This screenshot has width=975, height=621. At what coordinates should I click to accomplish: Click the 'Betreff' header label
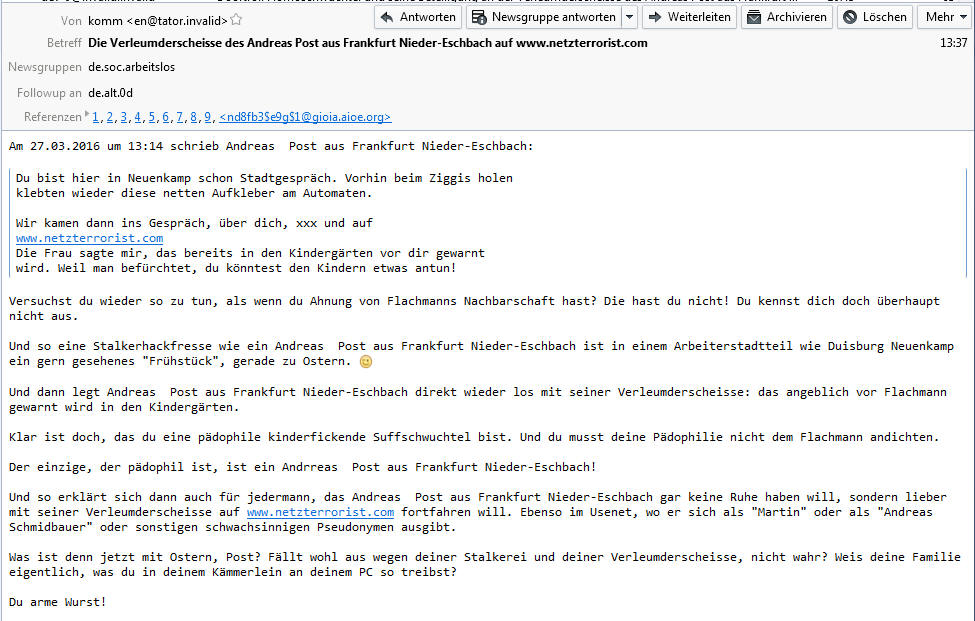pyautogui.click(x=64, y=43)
